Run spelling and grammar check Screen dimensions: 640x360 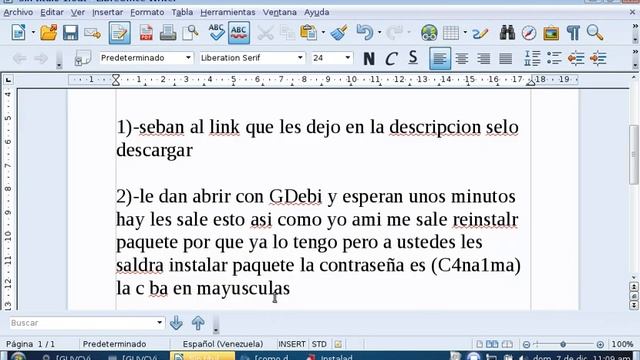[216, 33]
